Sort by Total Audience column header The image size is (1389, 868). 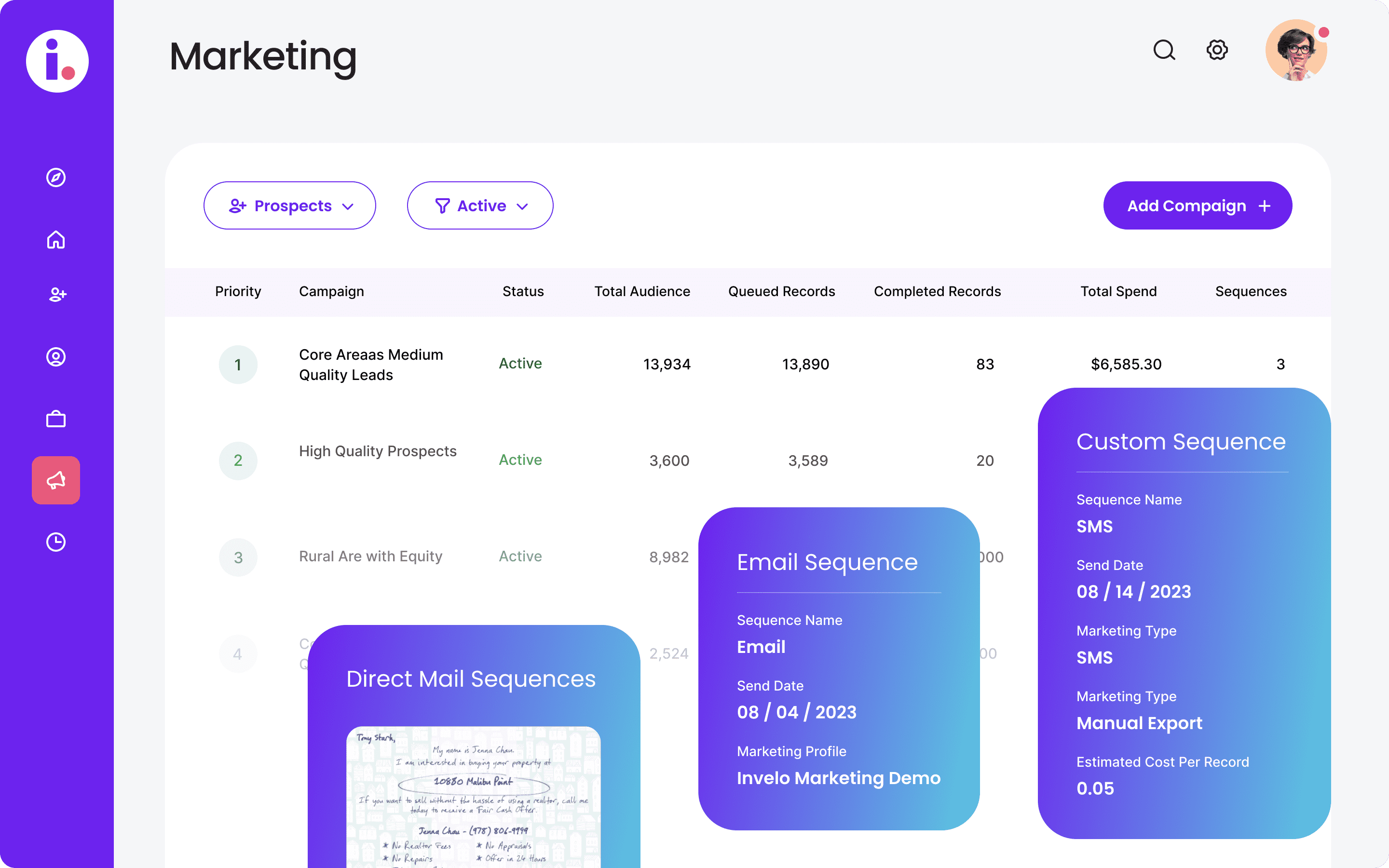[x=642, y=292]
